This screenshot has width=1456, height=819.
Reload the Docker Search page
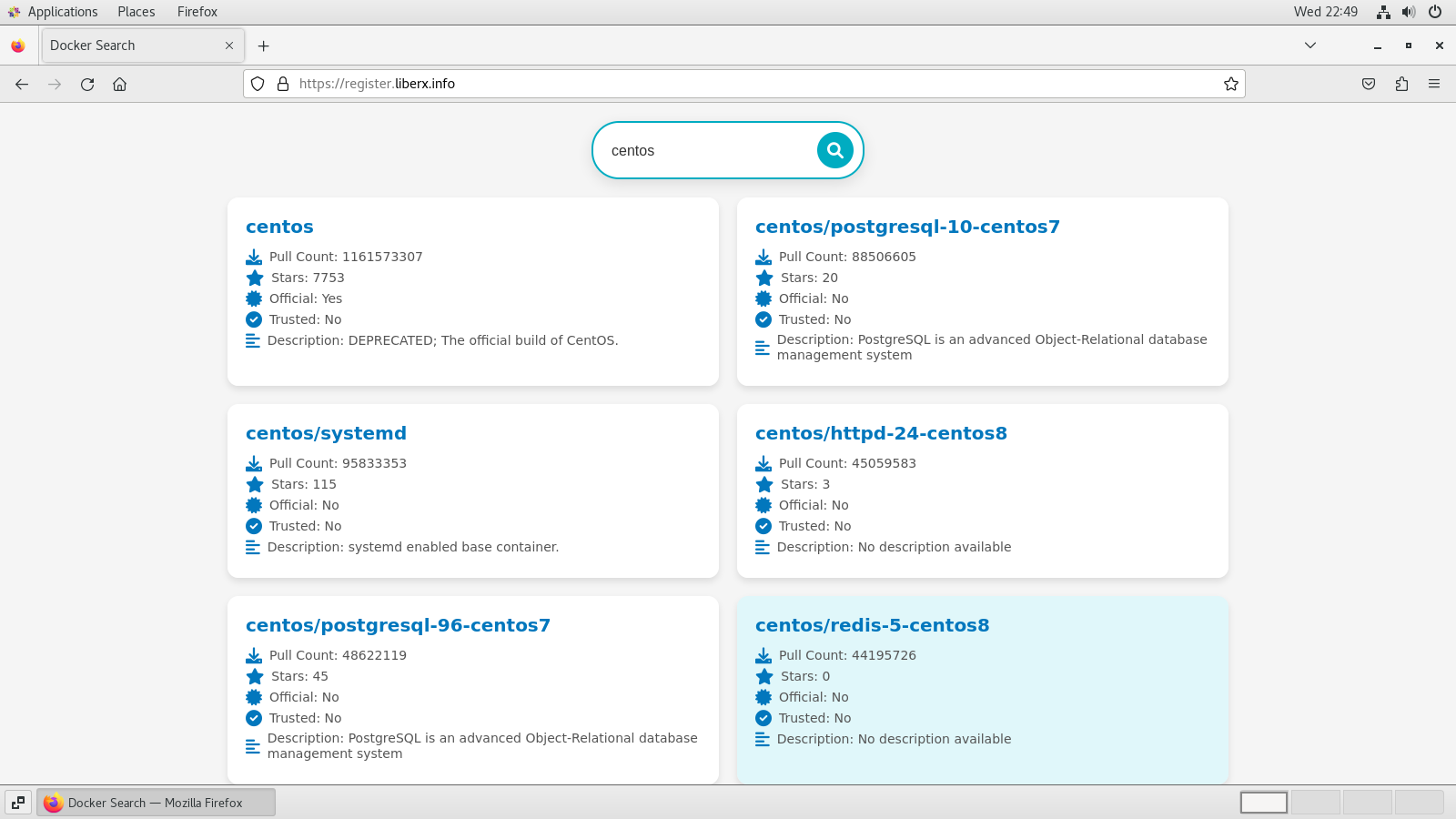[x=87, y=84]
